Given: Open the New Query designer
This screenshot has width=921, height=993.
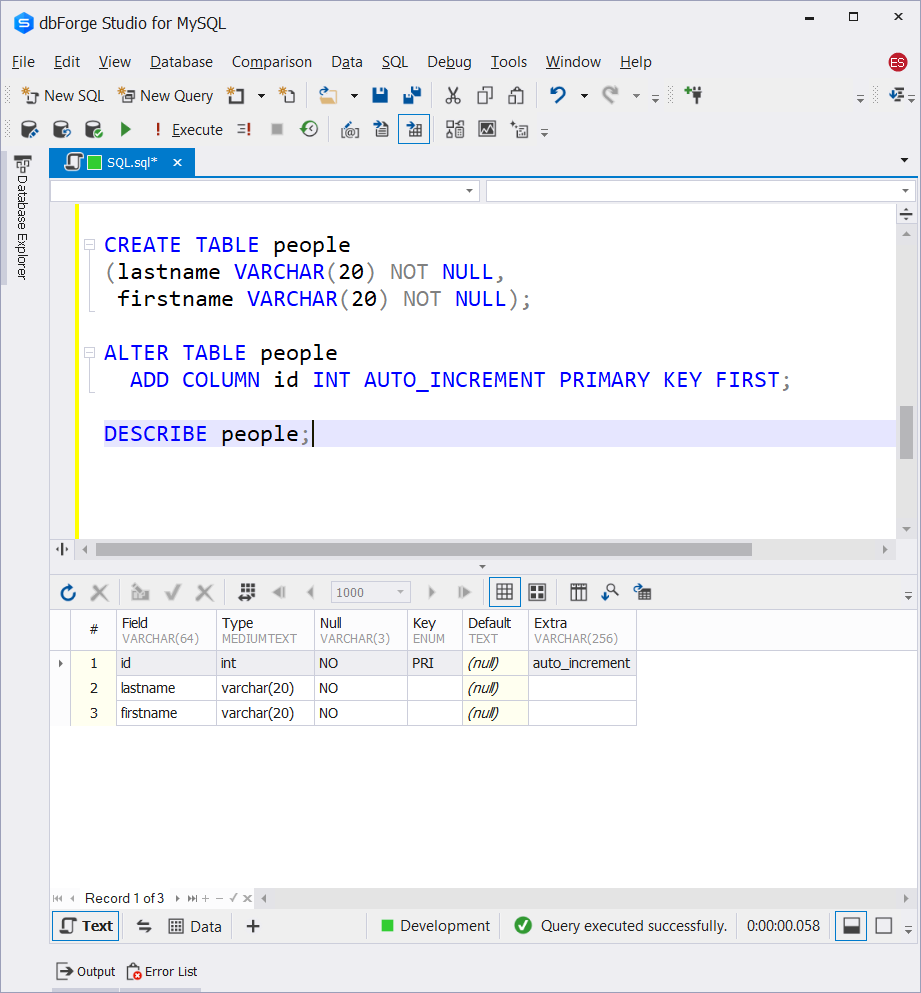Looking at the screenshot, I should (x=164, y=95).
